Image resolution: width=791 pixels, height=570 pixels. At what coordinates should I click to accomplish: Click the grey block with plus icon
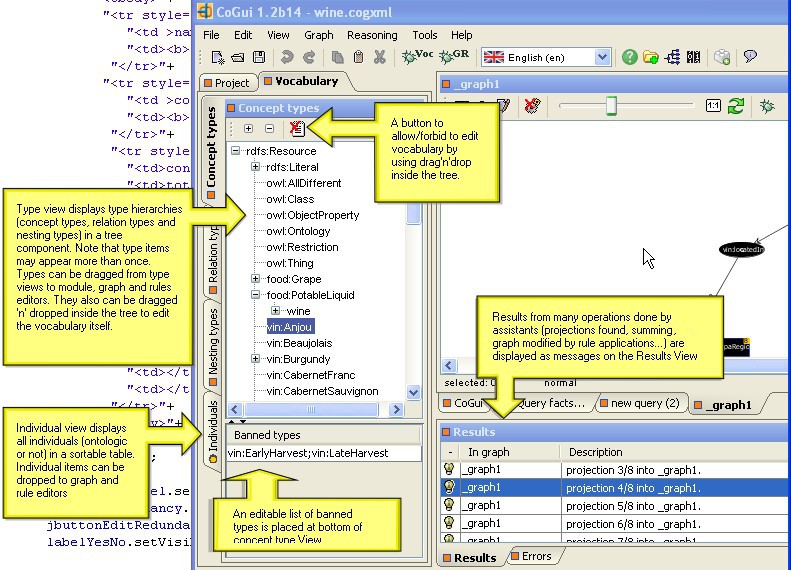[x=722, y=57]
